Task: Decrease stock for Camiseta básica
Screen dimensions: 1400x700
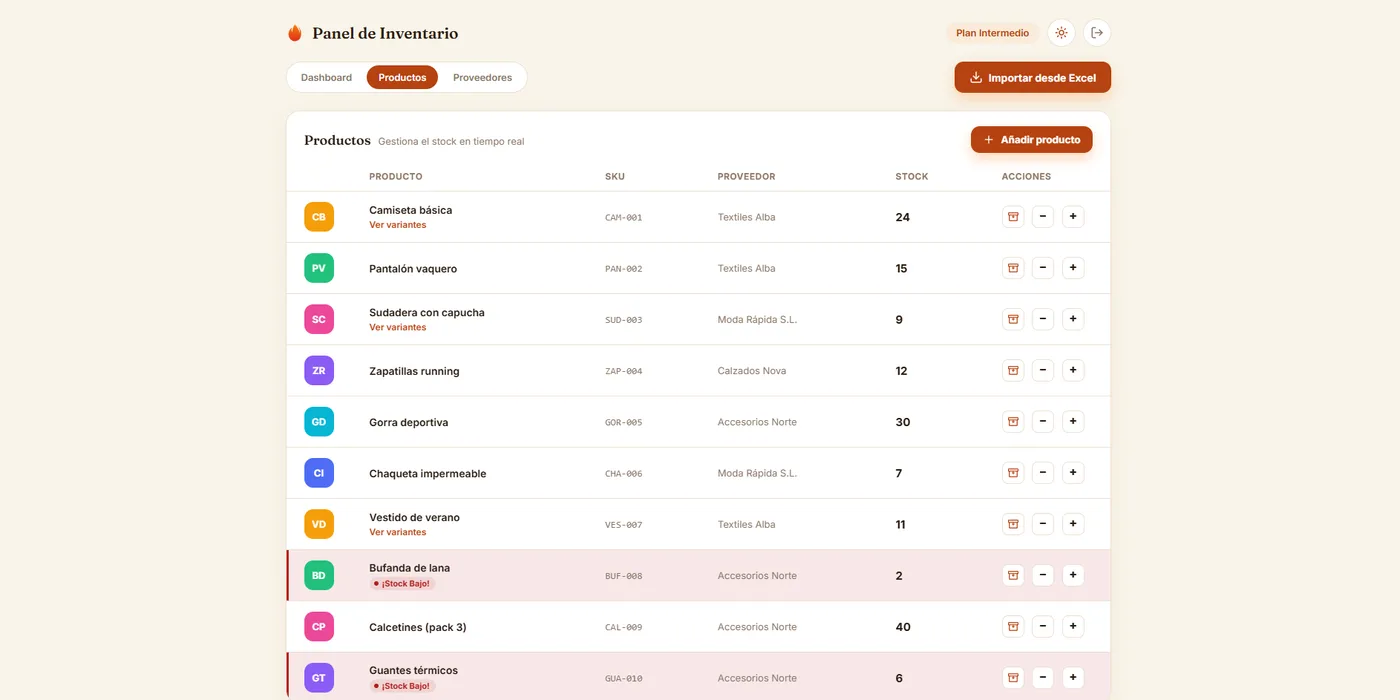Action: [1043, 216]
